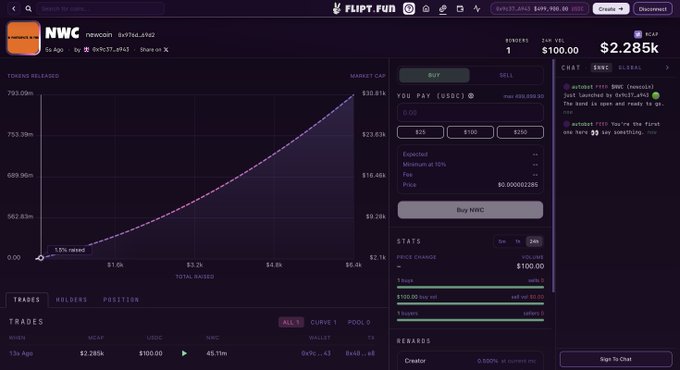This screenshot has width=680, height=370.
Task: Click the buy vol versus sell vol bar
Action: [x=470, y=303]
